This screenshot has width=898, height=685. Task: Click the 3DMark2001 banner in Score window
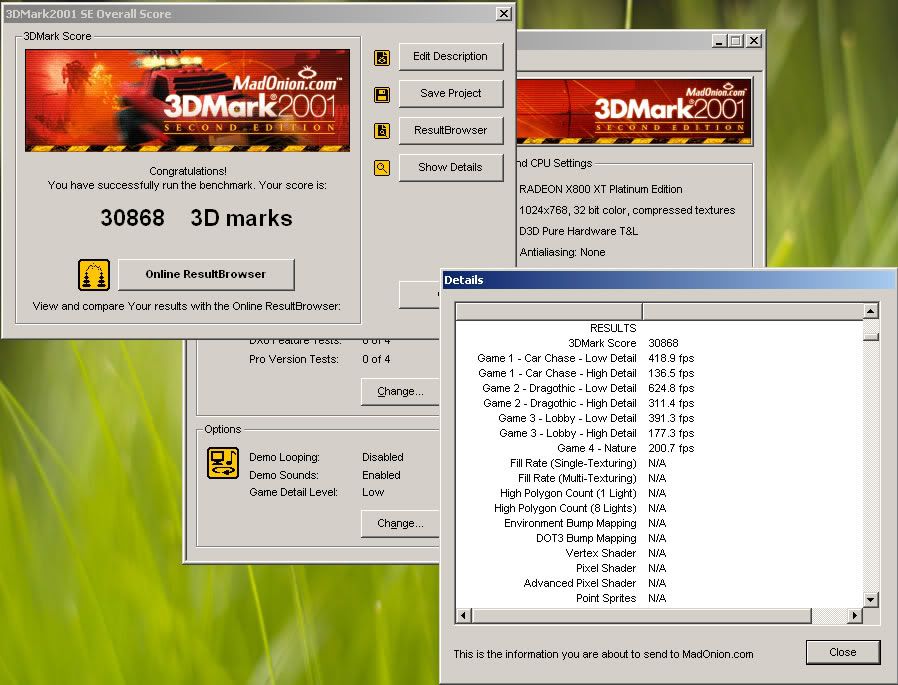tap(187, 101)
